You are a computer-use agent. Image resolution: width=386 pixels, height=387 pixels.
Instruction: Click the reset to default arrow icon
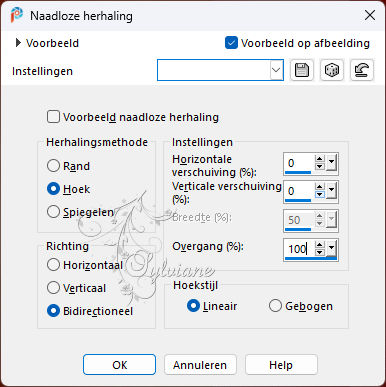click(x=362, y=70)
